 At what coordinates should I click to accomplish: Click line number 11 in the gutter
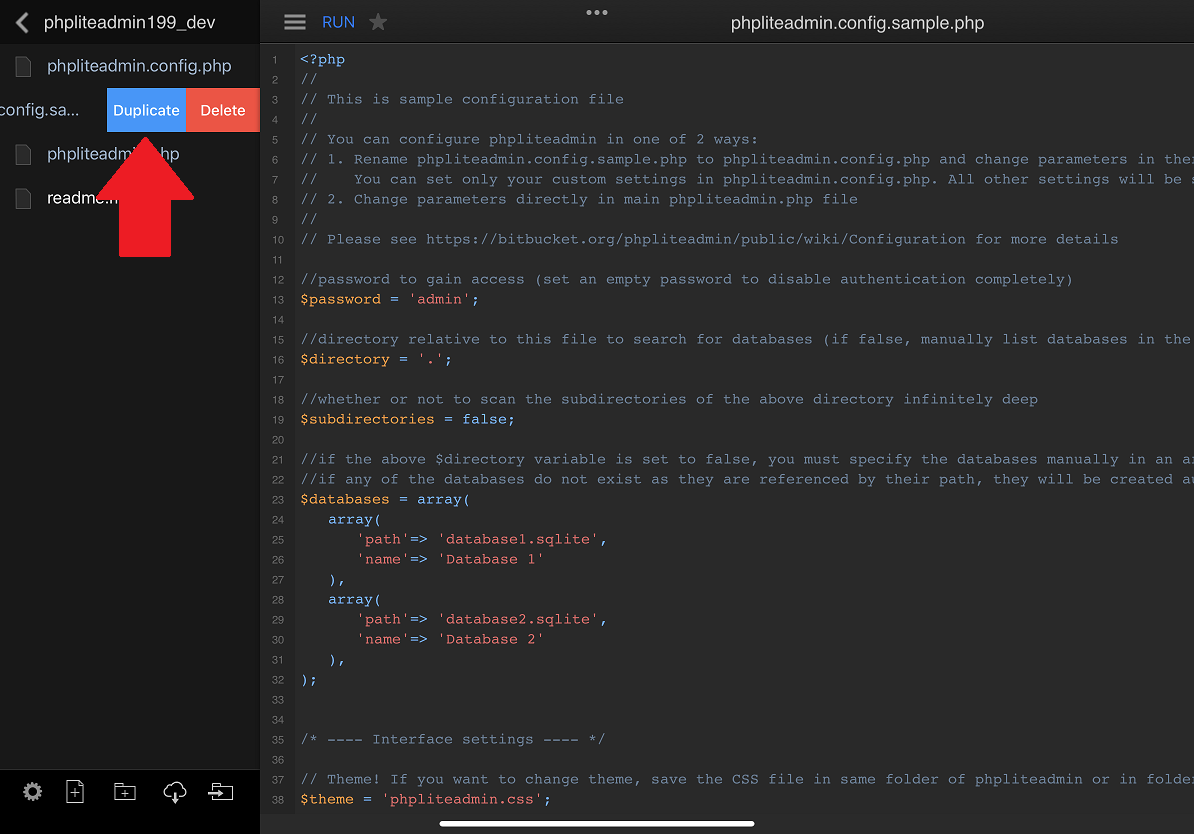pos(277,260)
